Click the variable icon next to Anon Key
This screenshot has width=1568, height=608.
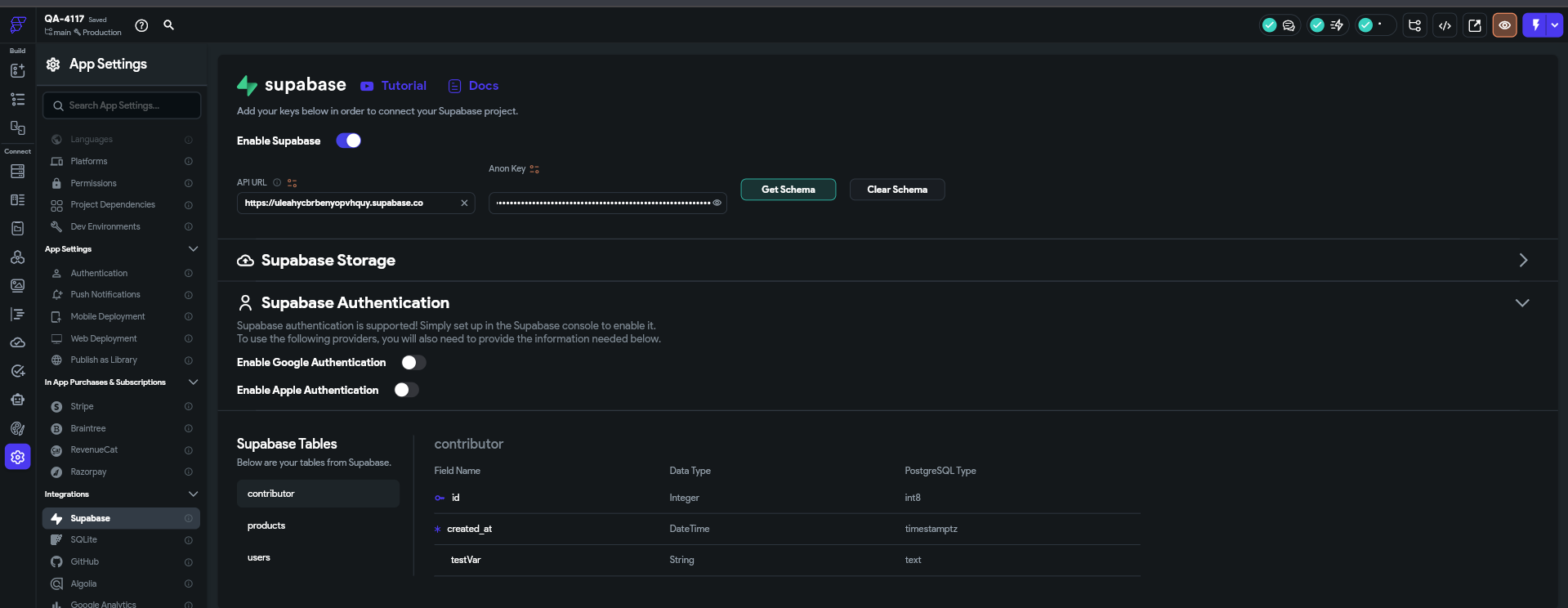534,169
